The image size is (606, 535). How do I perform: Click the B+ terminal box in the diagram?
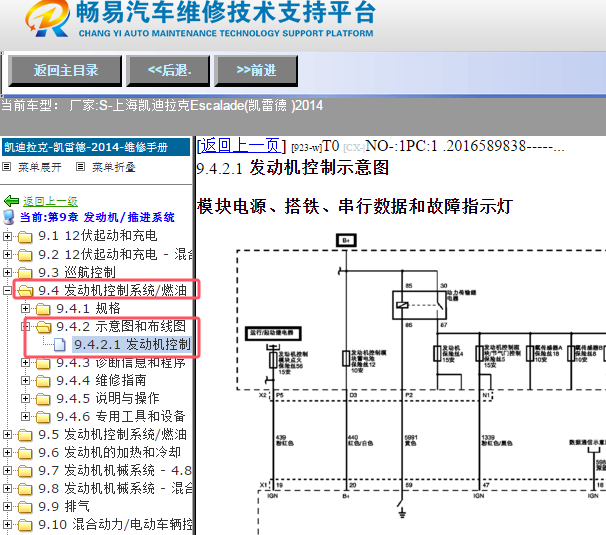346,240
